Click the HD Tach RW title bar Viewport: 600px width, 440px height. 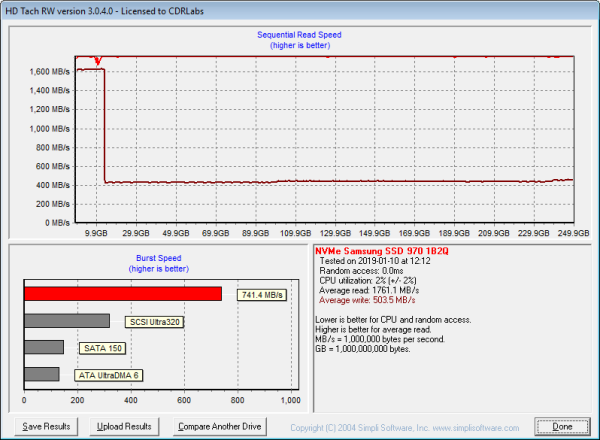(x=300, y=11)
